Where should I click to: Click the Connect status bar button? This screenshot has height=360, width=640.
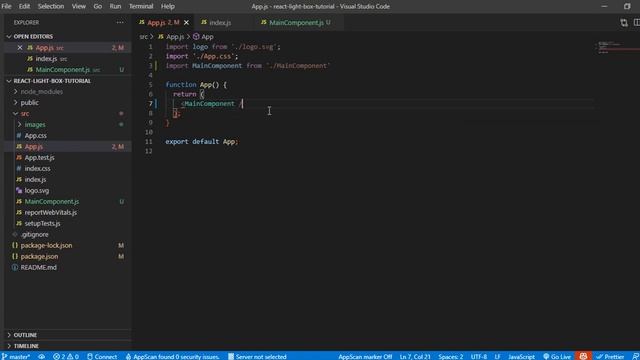tap(102, 356)
